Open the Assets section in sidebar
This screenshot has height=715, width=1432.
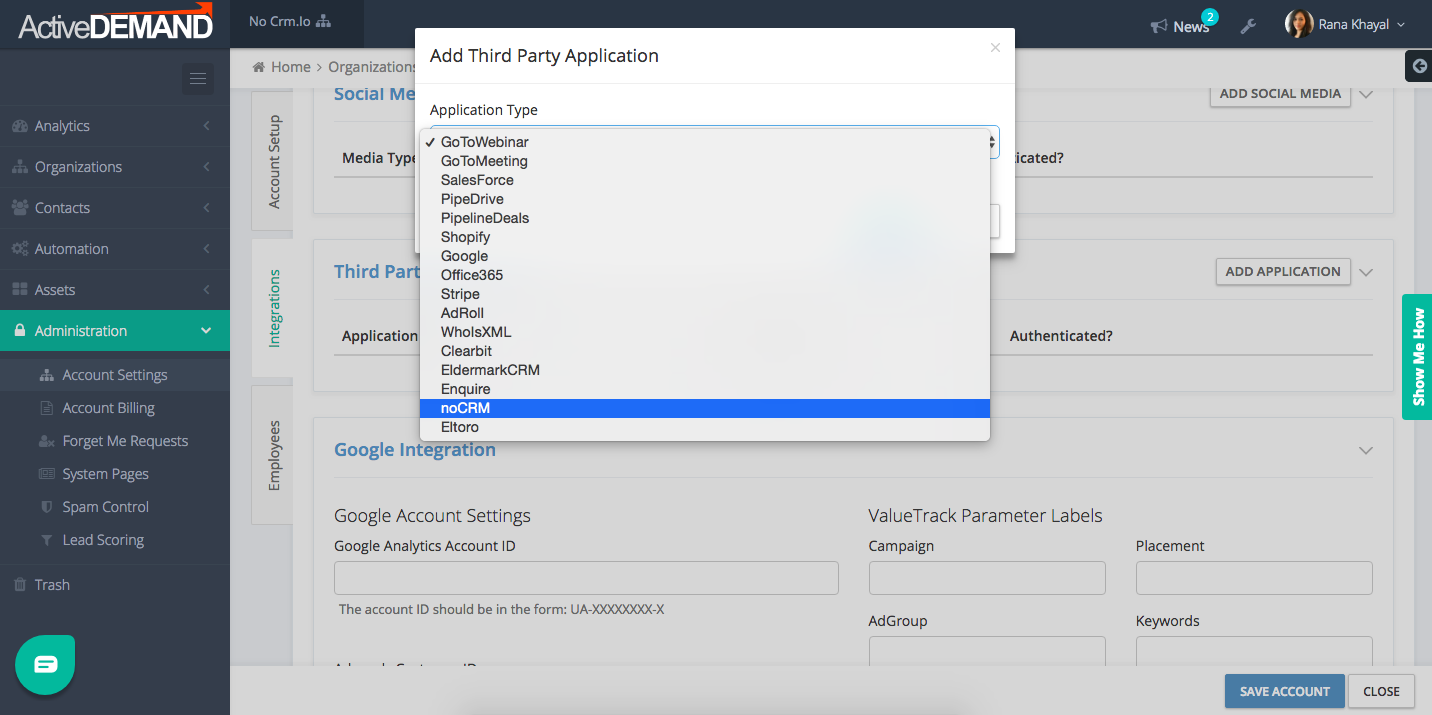(55, 289)
